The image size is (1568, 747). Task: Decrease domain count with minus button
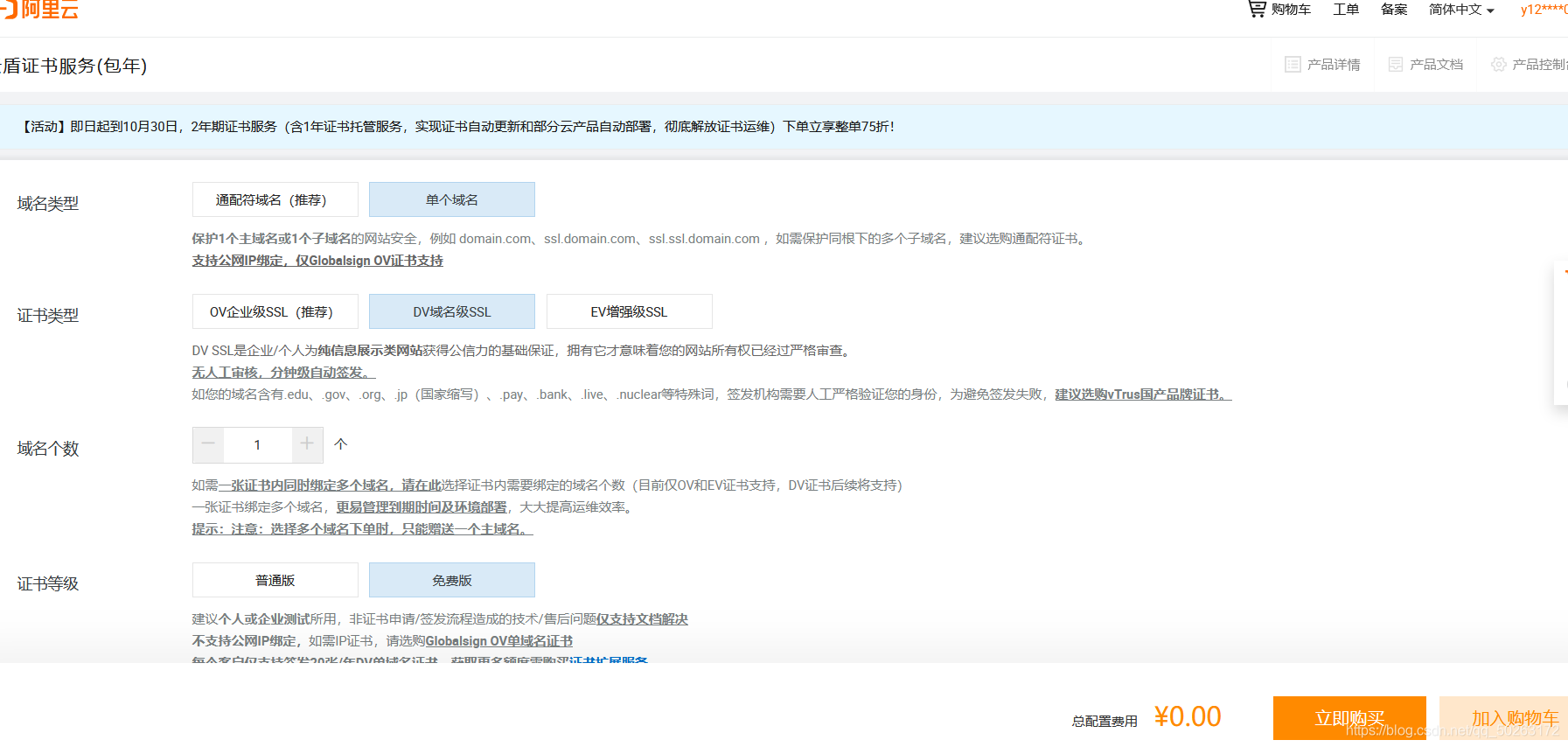point(208,444)
